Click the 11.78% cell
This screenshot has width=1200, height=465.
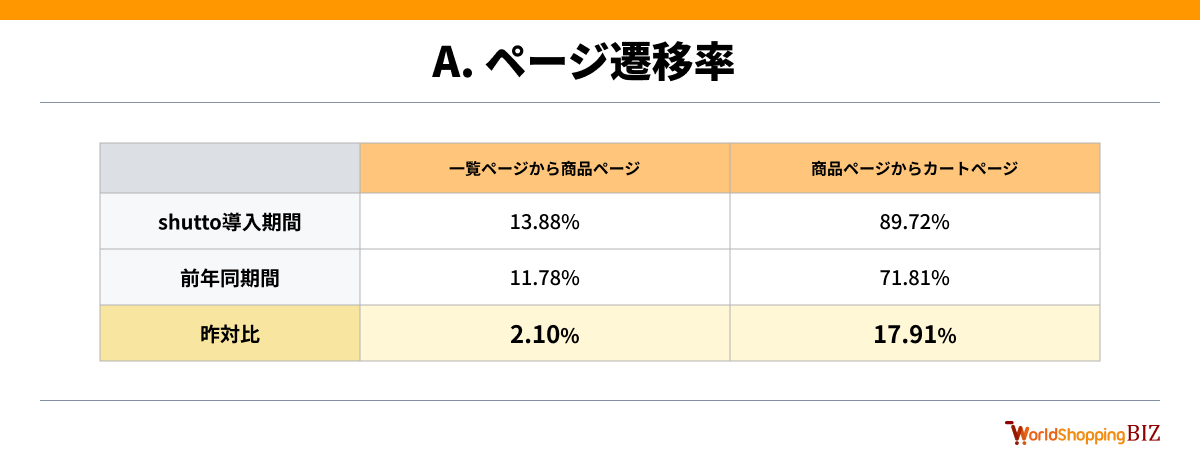(x=545, y=277)
